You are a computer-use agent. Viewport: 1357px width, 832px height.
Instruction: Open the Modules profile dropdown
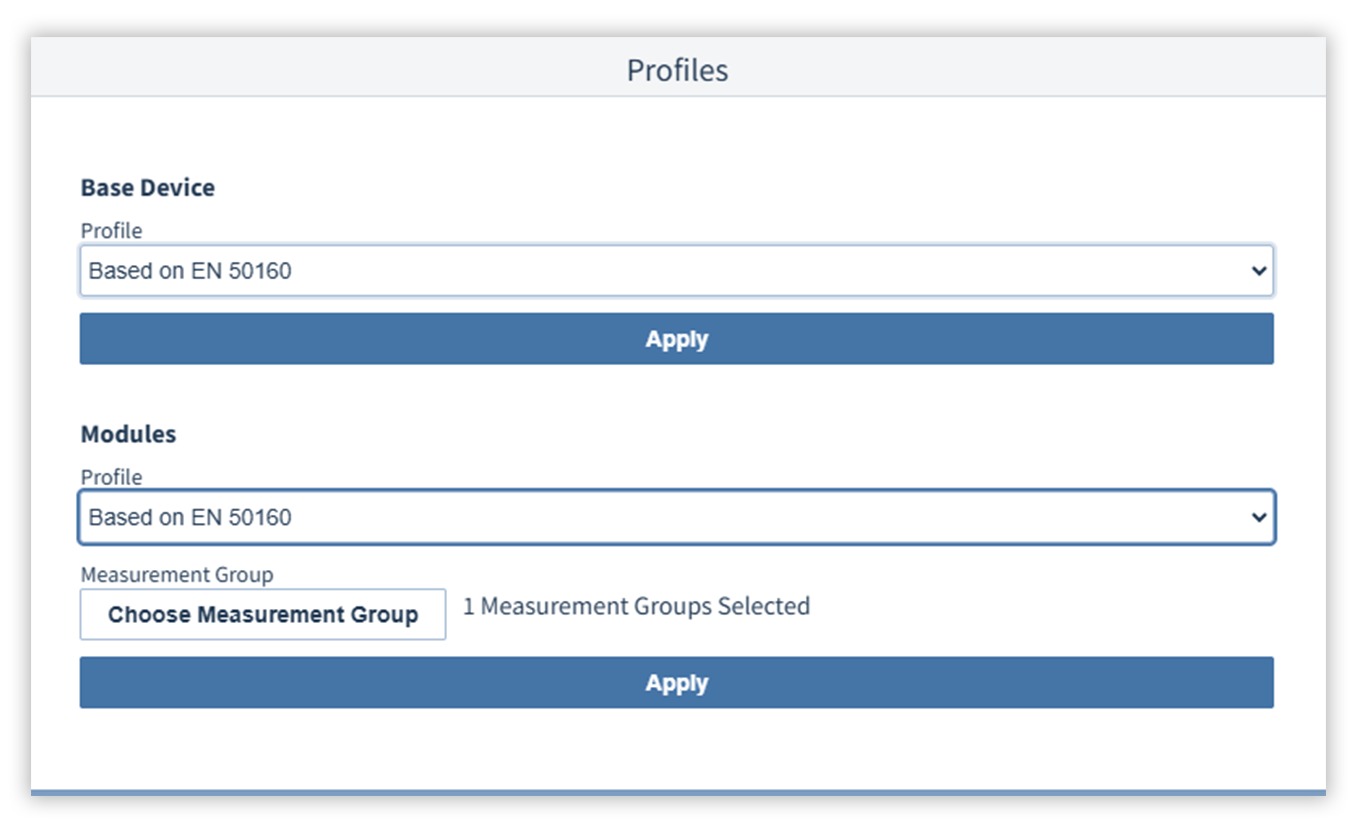click(676, 517)
